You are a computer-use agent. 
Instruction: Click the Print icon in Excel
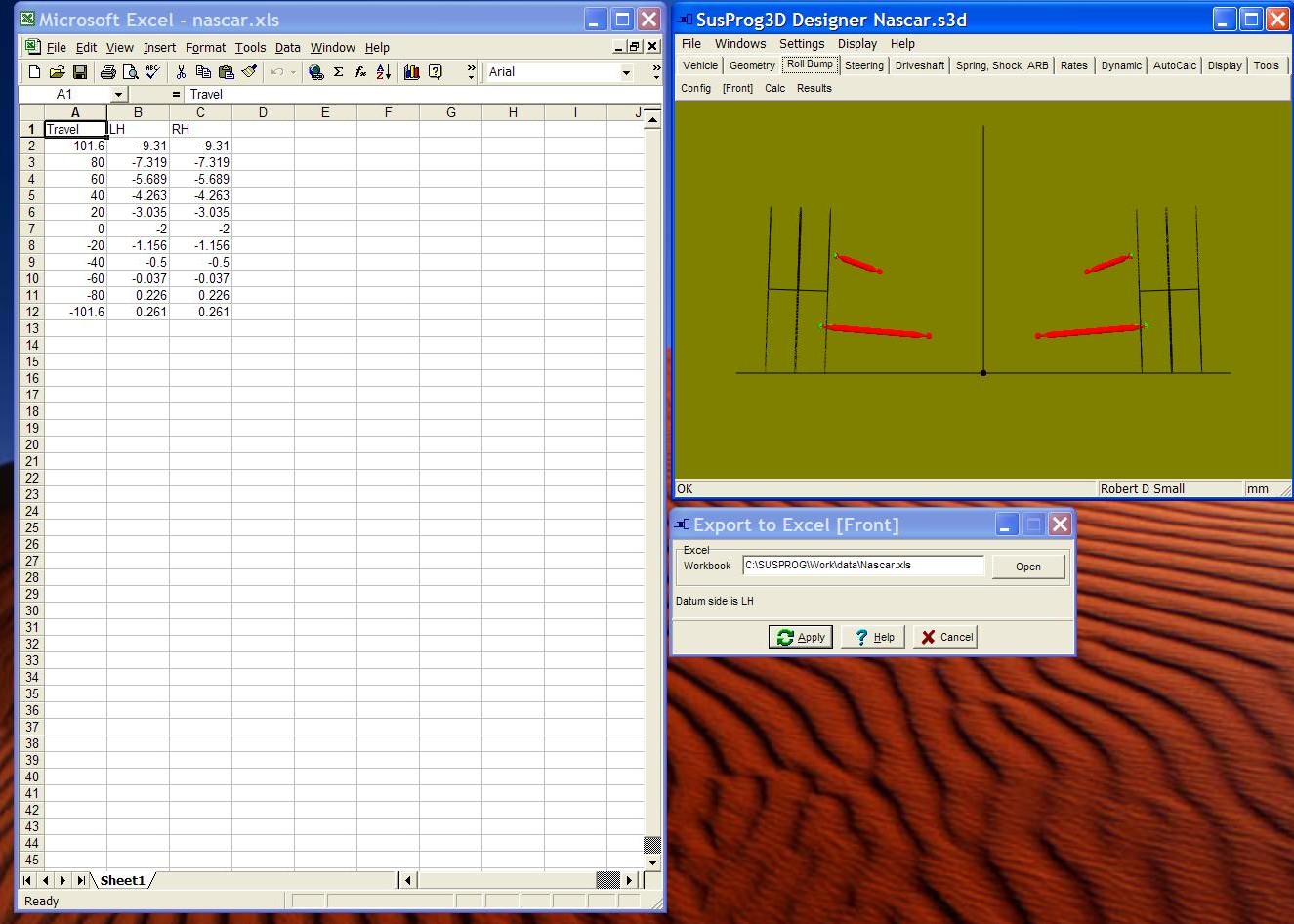tap(107, 72)
